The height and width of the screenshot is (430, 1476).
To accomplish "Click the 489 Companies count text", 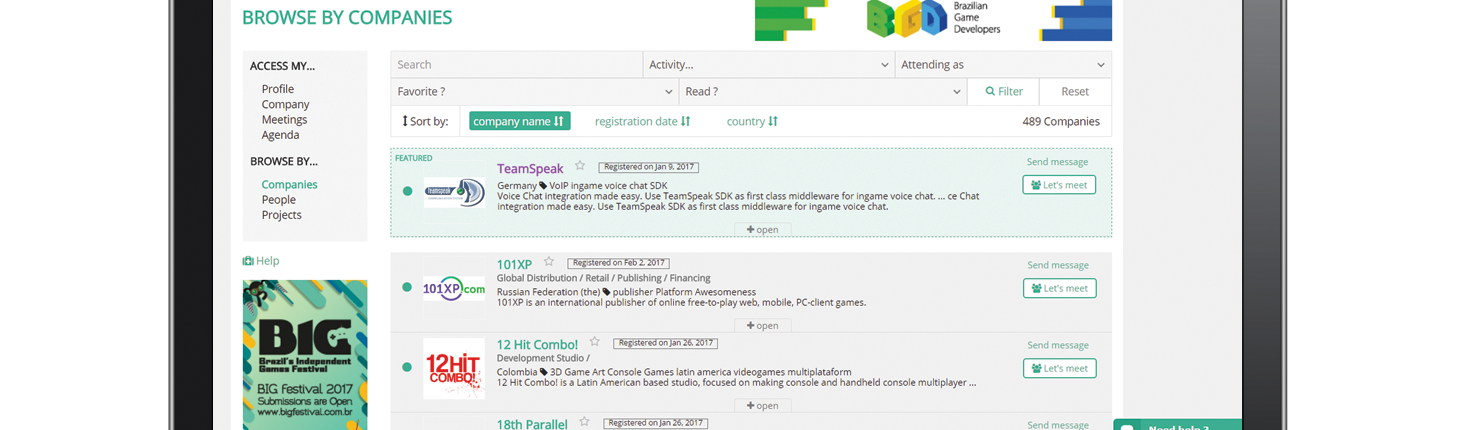I will click(x=1061, y=121).
